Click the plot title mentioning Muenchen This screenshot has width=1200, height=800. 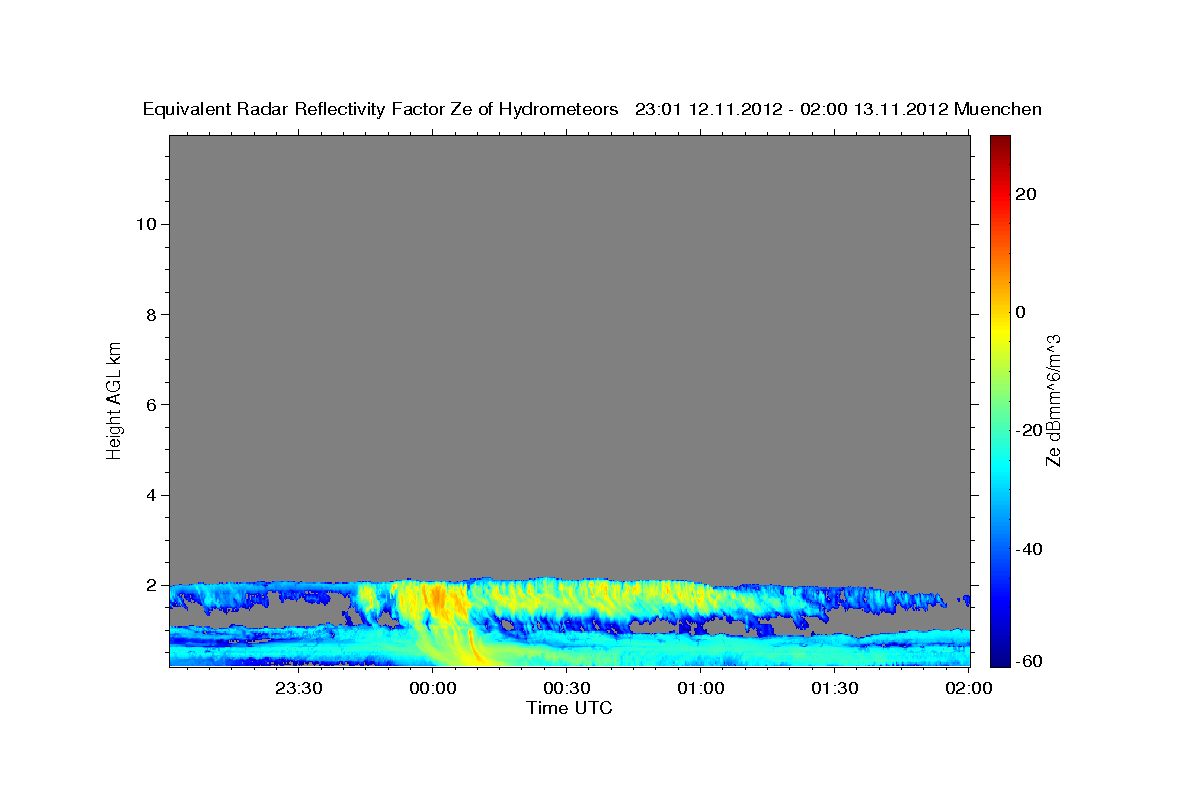click(x=592, y=109)
